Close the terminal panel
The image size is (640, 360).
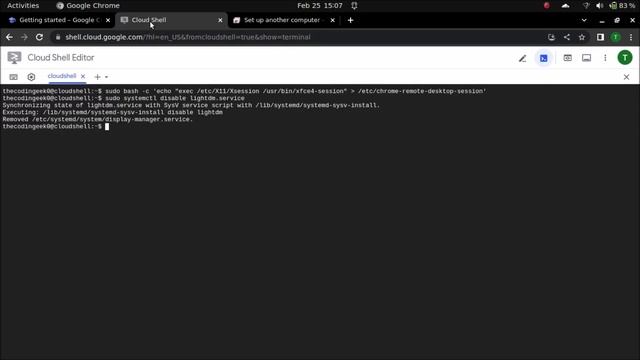click(x=627, y=77)
